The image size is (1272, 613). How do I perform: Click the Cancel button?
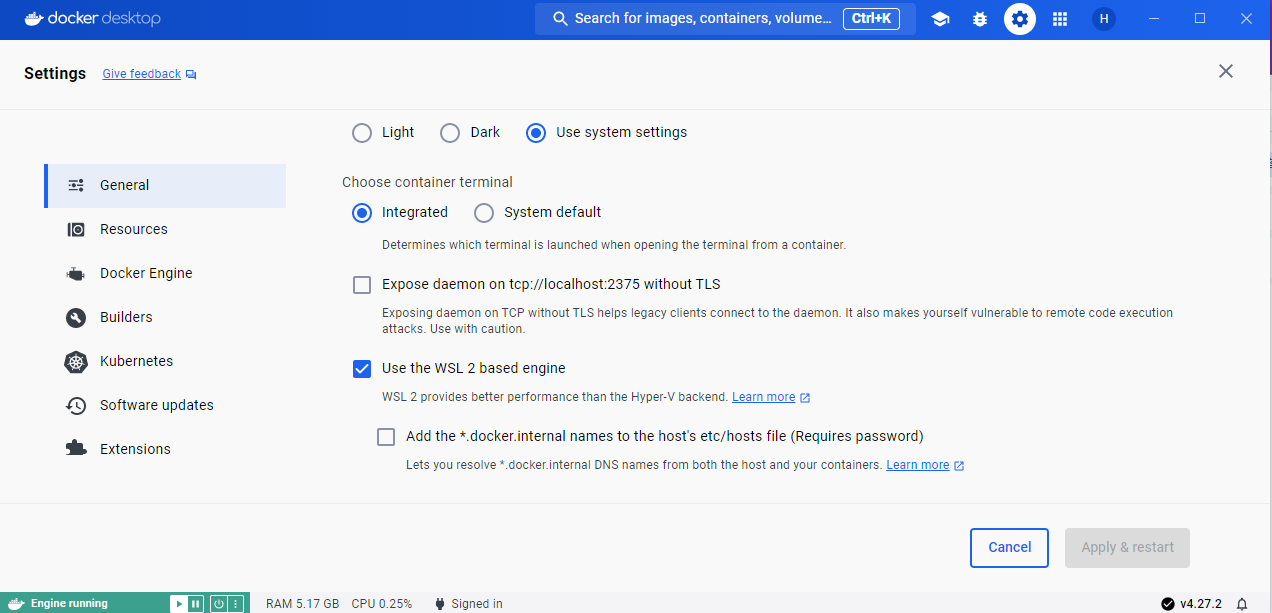click(1009, 548)
